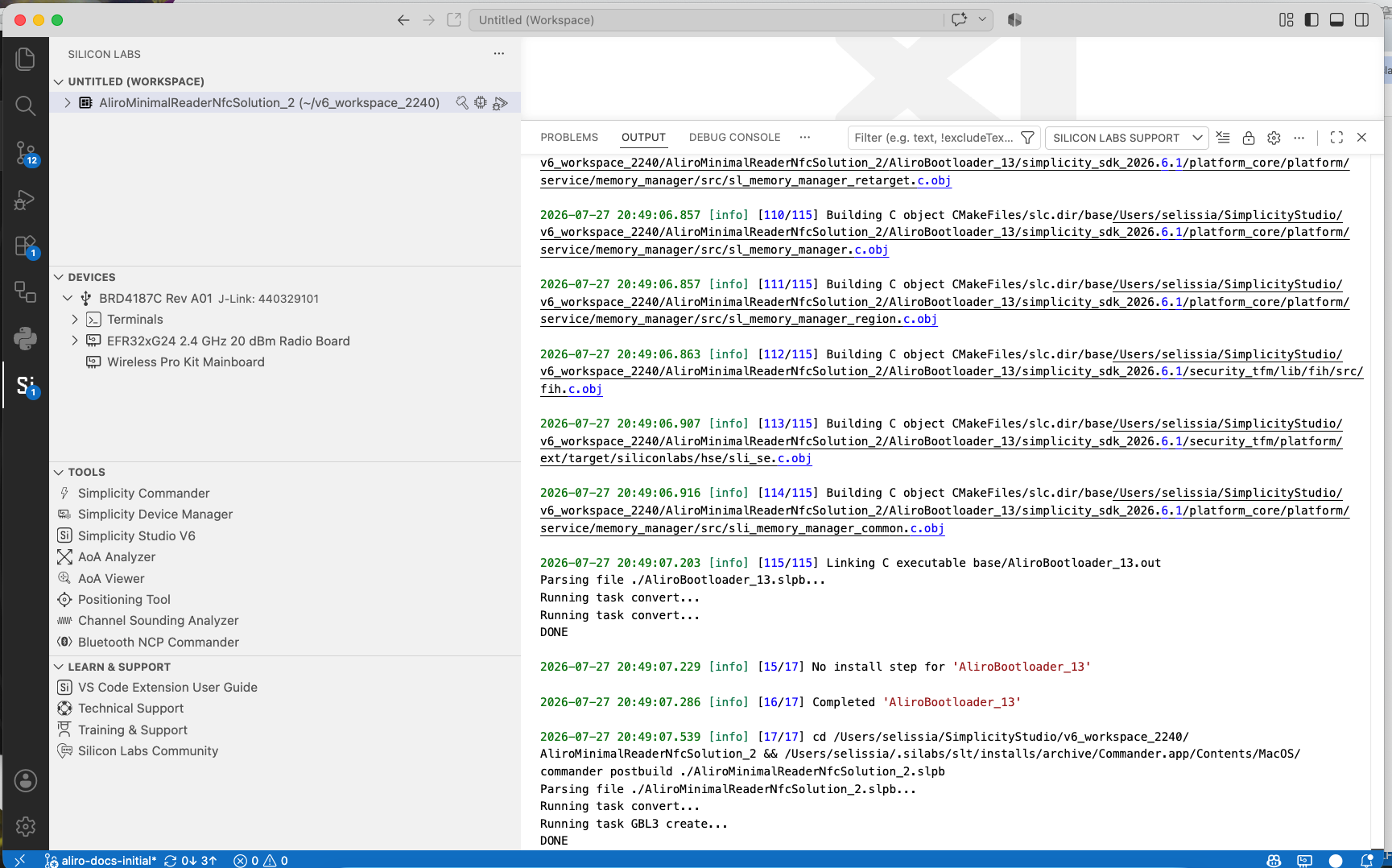
Task: Click the Untitled (Workspace) command center box
Action: pyautogui.click(x=706, y=20)
